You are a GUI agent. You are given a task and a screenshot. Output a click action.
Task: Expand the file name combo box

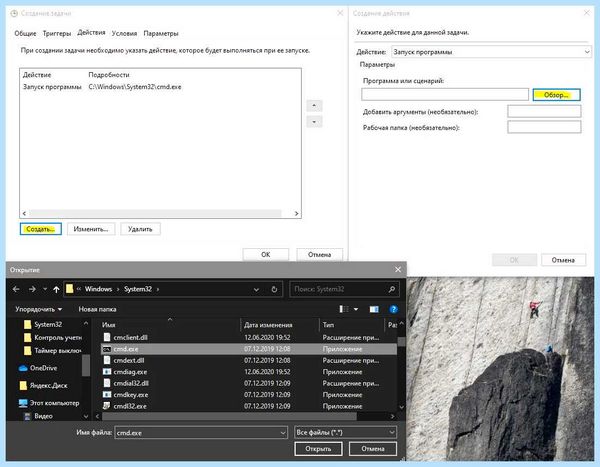[283, 433]
